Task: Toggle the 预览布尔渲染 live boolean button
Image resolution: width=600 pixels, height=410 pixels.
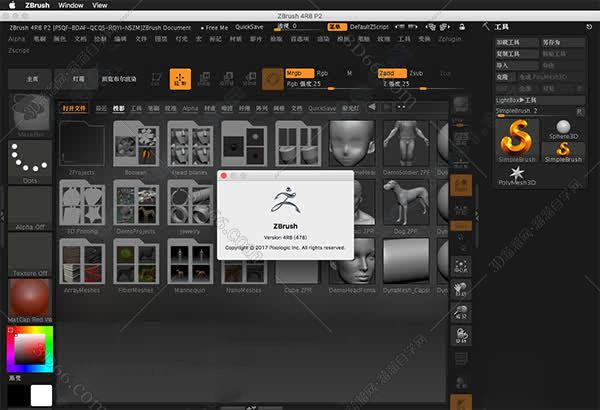Action: tap(119, 79)
